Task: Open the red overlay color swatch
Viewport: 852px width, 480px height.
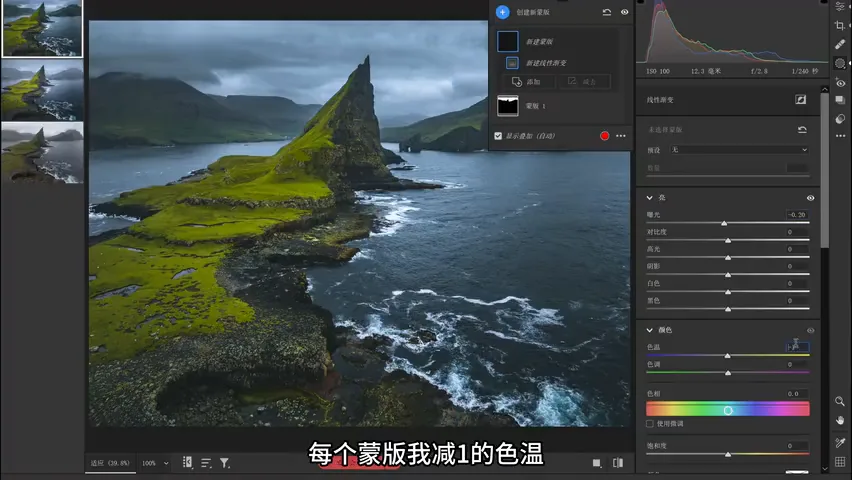Action: tap(604, 136)
